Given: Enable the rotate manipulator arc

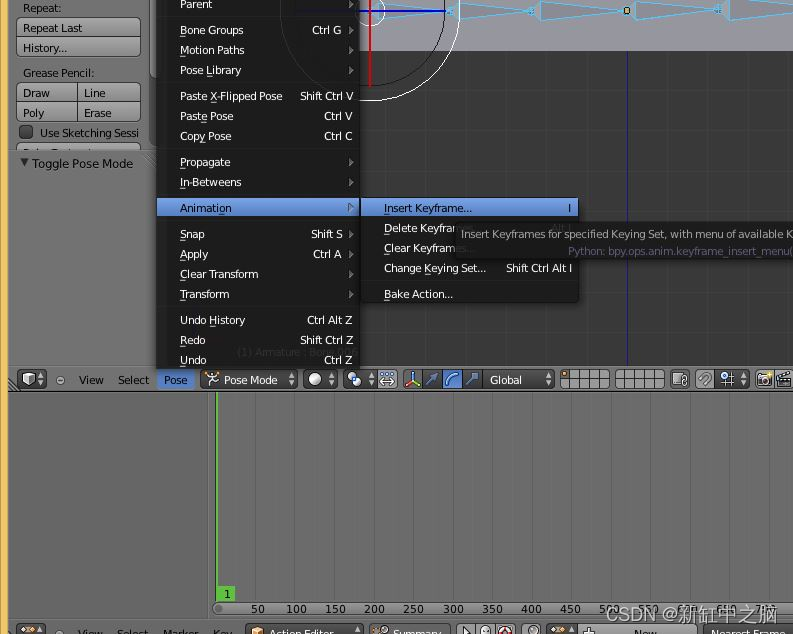Looking at the screenshot, I should tap(452, 379).
